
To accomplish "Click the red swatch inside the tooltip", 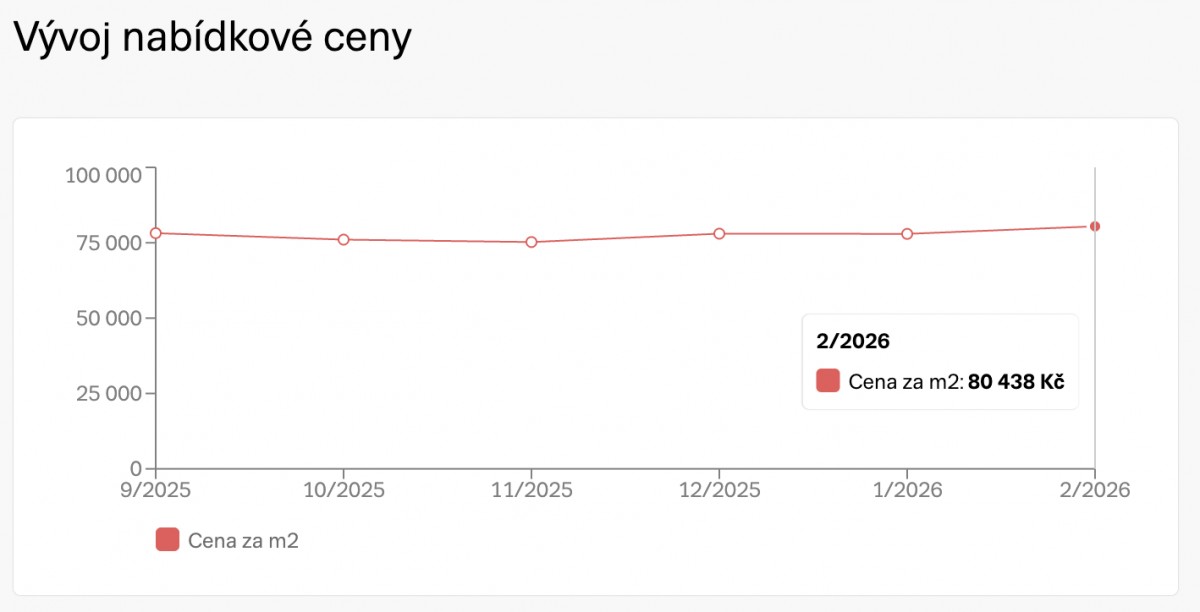I will click(828, 381).
